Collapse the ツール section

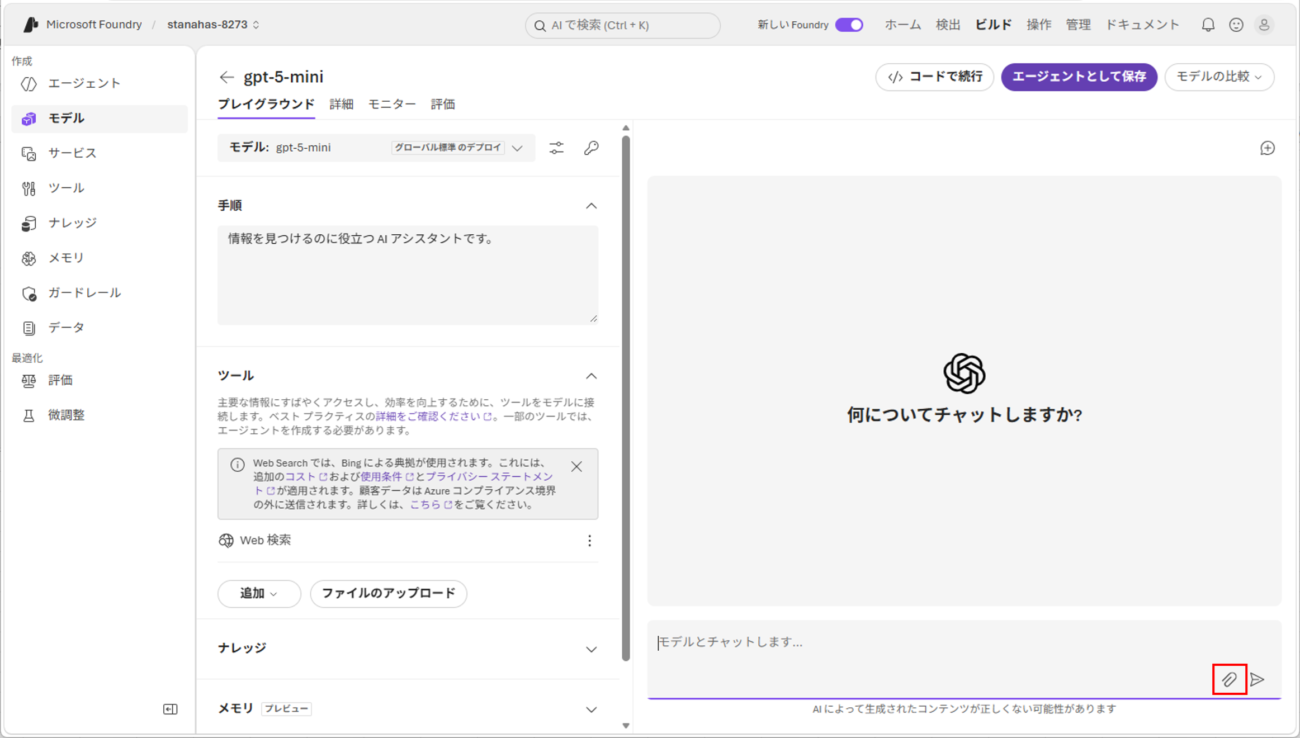click(591, 376)
